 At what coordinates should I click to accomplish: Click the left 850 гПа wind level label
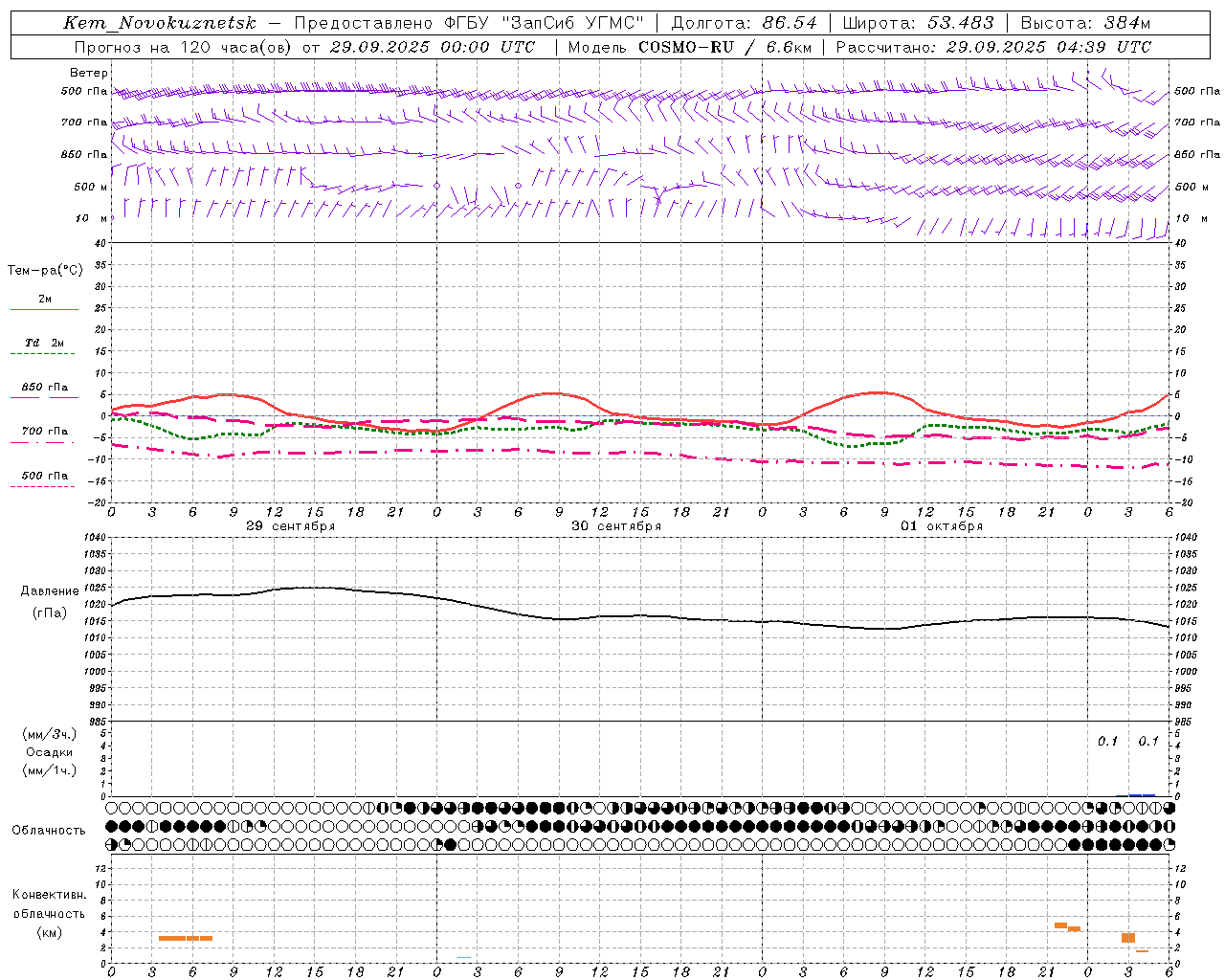tap(84, 154)
